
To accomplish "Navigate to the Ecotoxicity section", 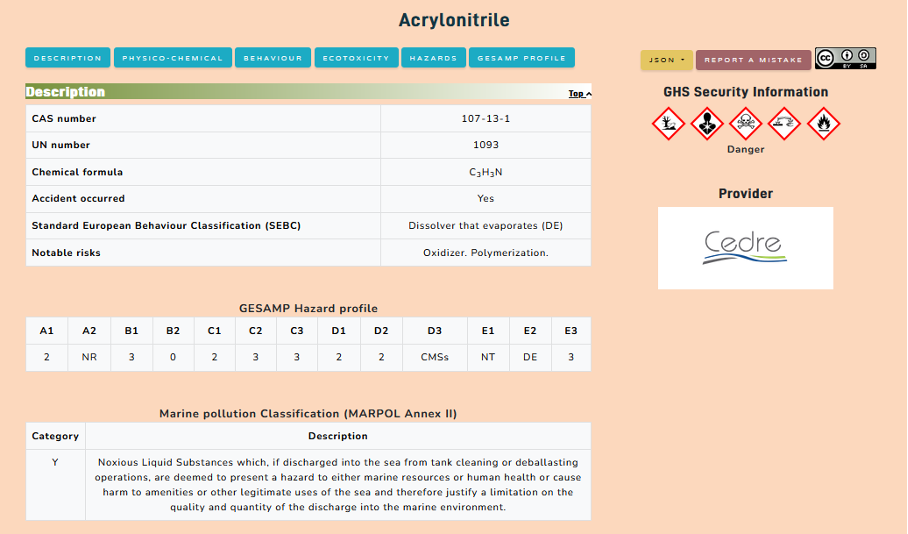I will point(356,58).
